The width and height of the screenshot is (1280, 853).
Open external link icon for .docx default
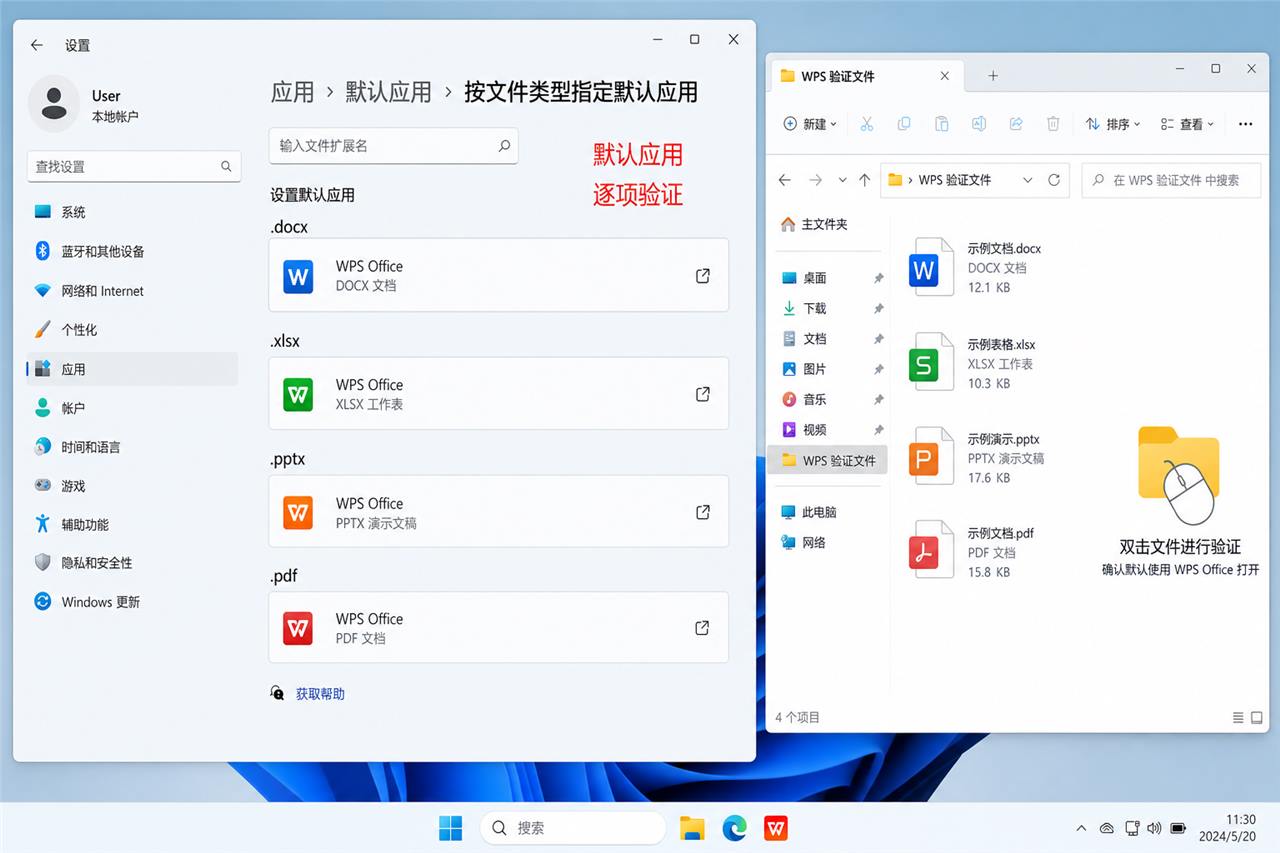(x=703, y=275)
